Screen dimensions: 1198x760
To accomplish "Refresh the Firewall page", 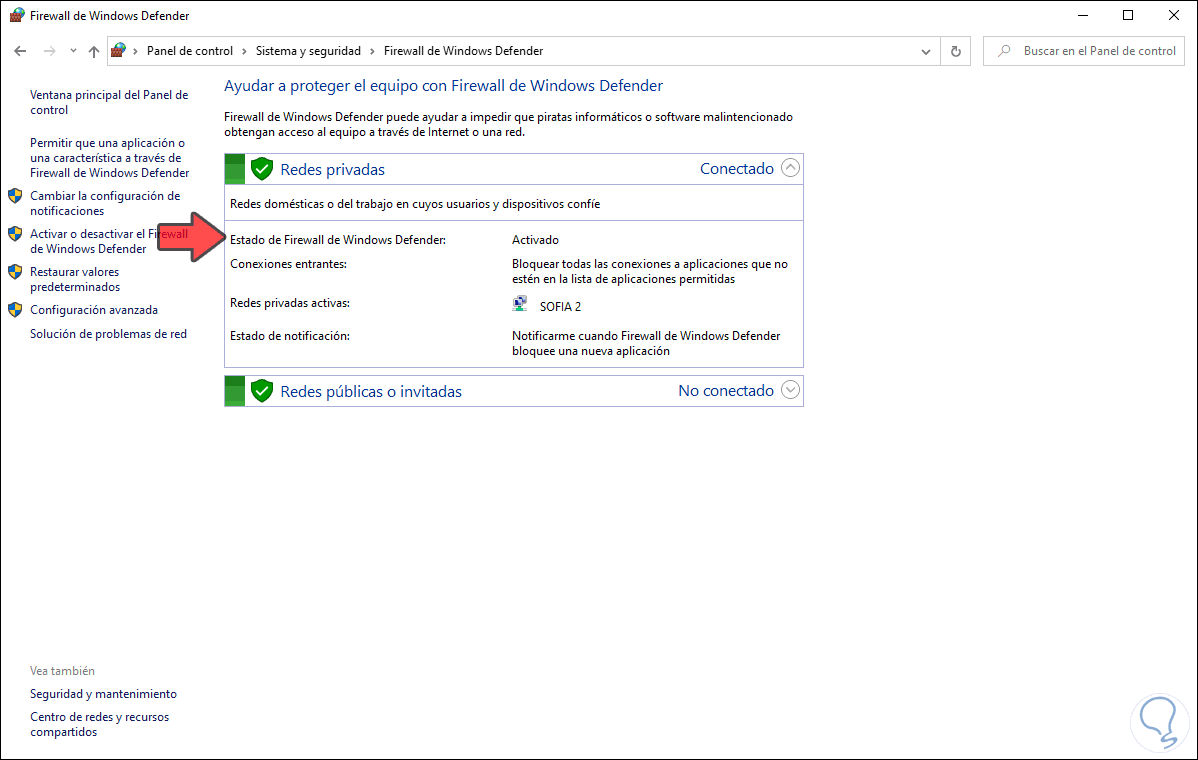I will point(955,51).
